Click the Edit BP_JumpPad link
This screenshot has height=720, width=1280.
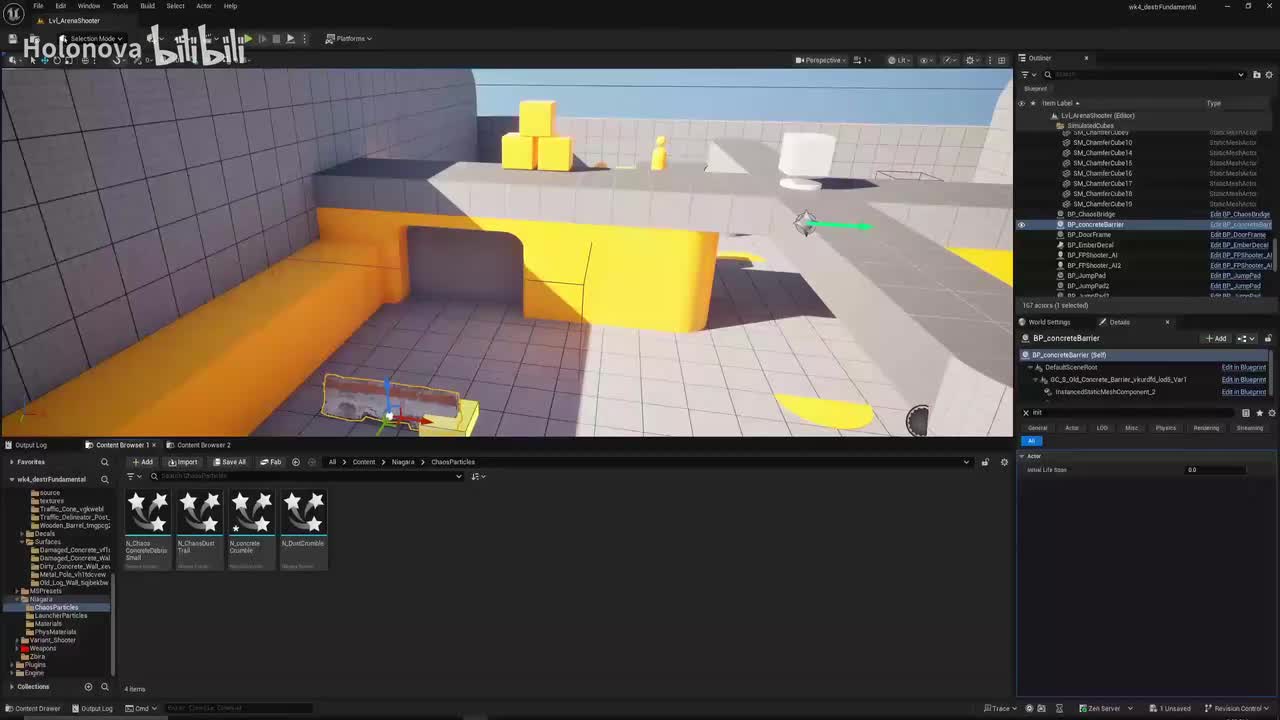click(1236, 275)
